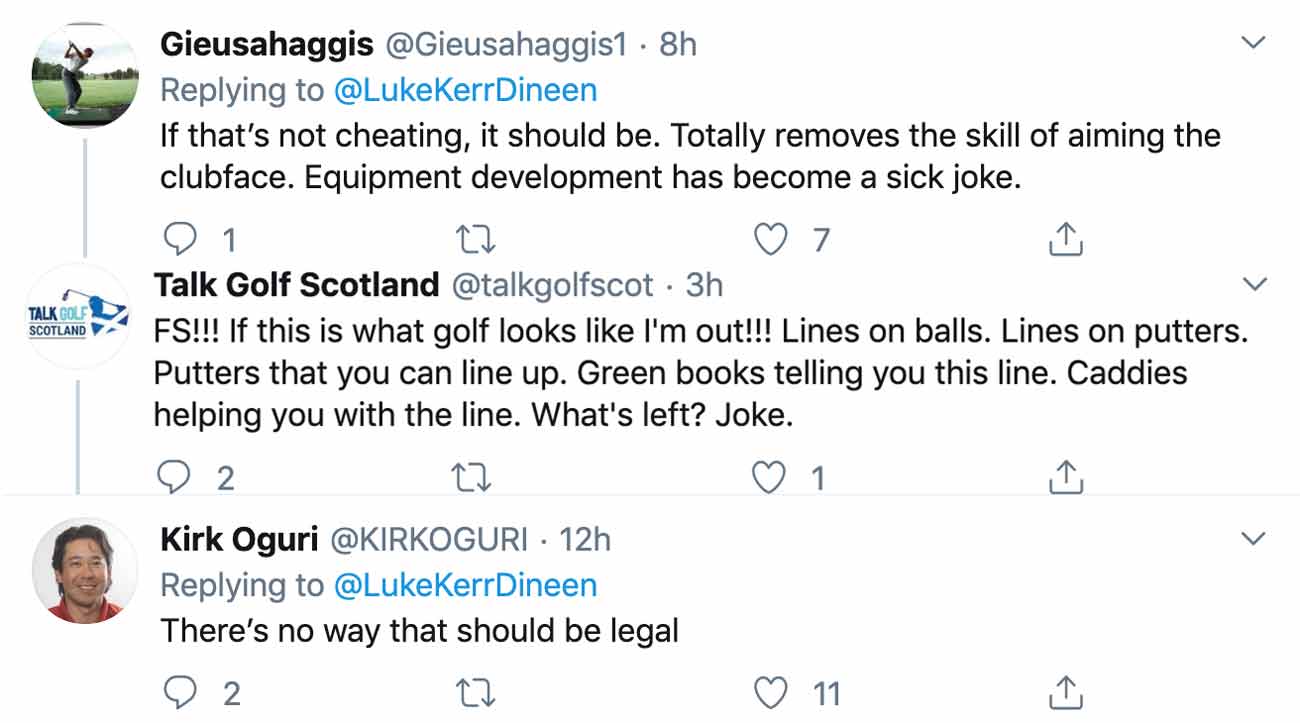
Task: Share Kirk Oguri's tweet
Action: coord(1066,692)
